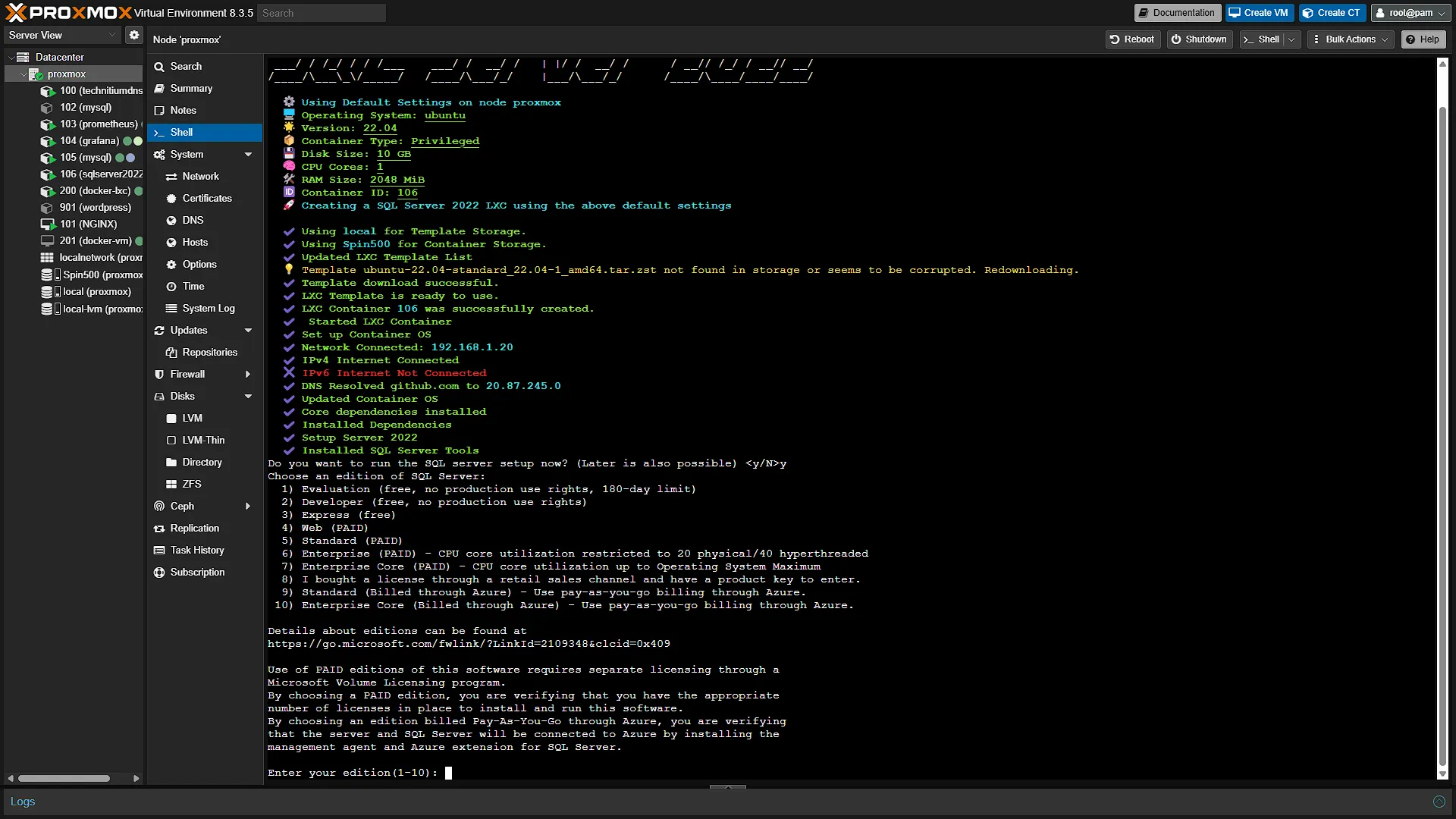The width and height of the screenshot is (1456, 819).
Task: Open DNS settings globe icon
Action: (x=171, y=221)
